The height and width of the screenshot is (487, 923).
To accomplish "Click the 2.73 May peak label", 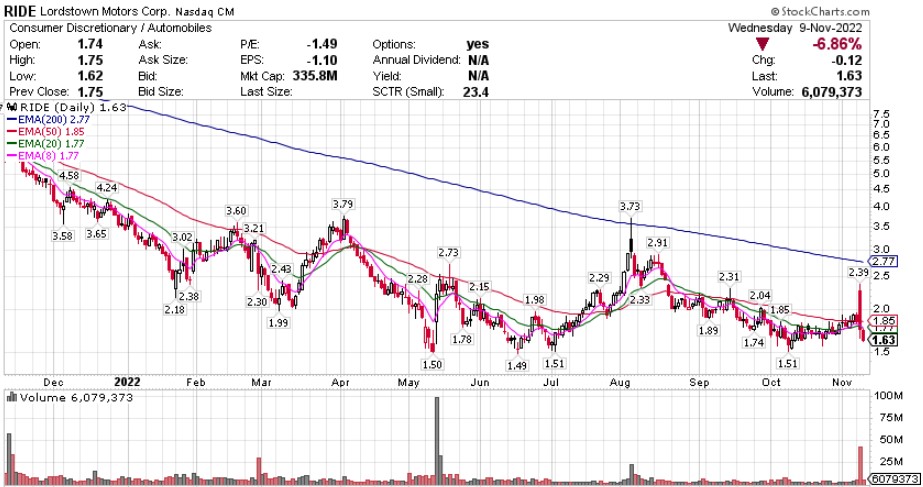I will 448,253.
